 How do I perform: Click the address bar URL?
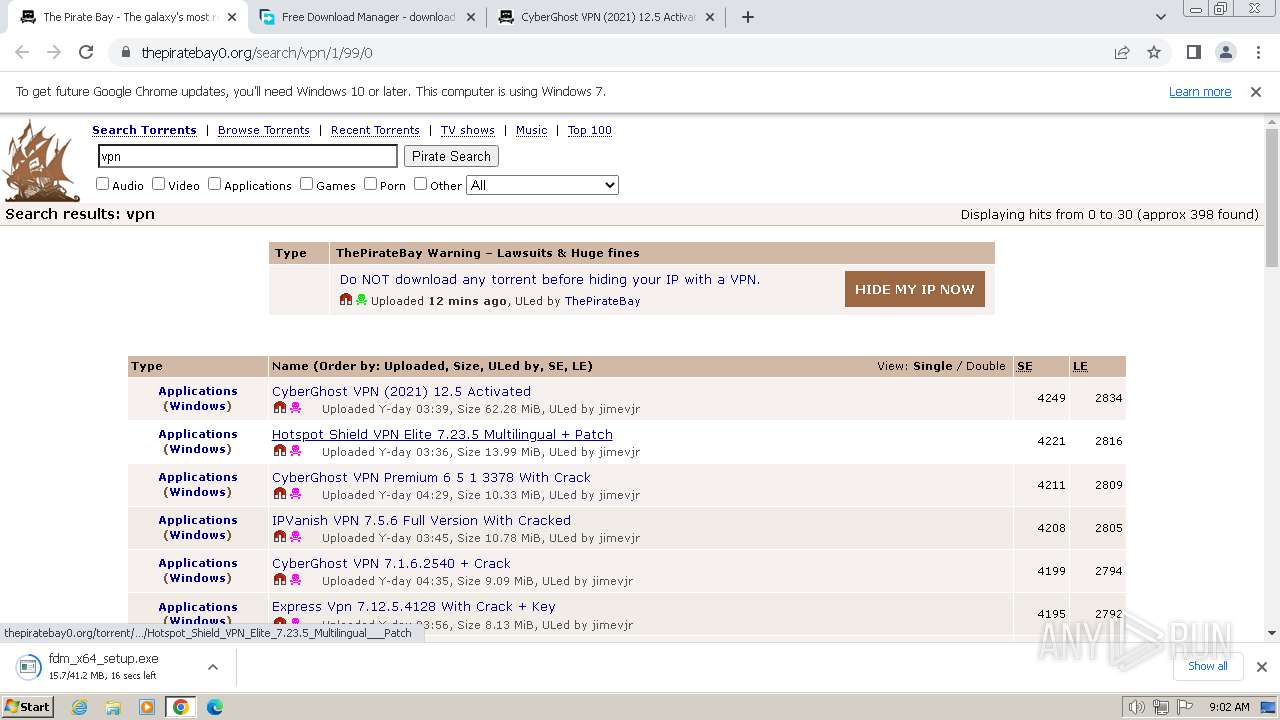257,53
